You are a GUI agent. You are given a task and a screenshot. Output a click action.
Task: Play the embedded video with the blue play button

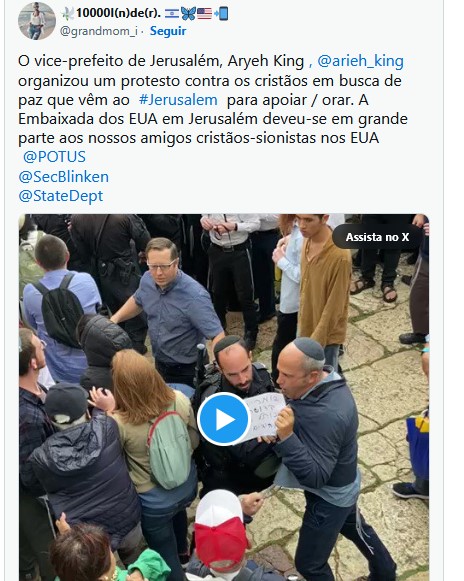coord(223,419)
